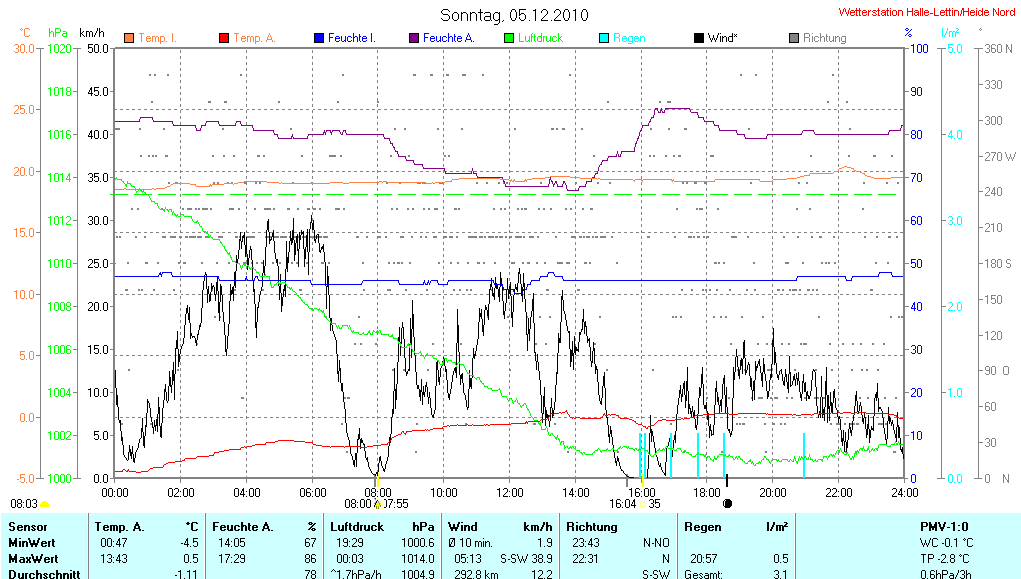
Task: Click the green Luftdruck legend swatch
Action: [509, 38]
